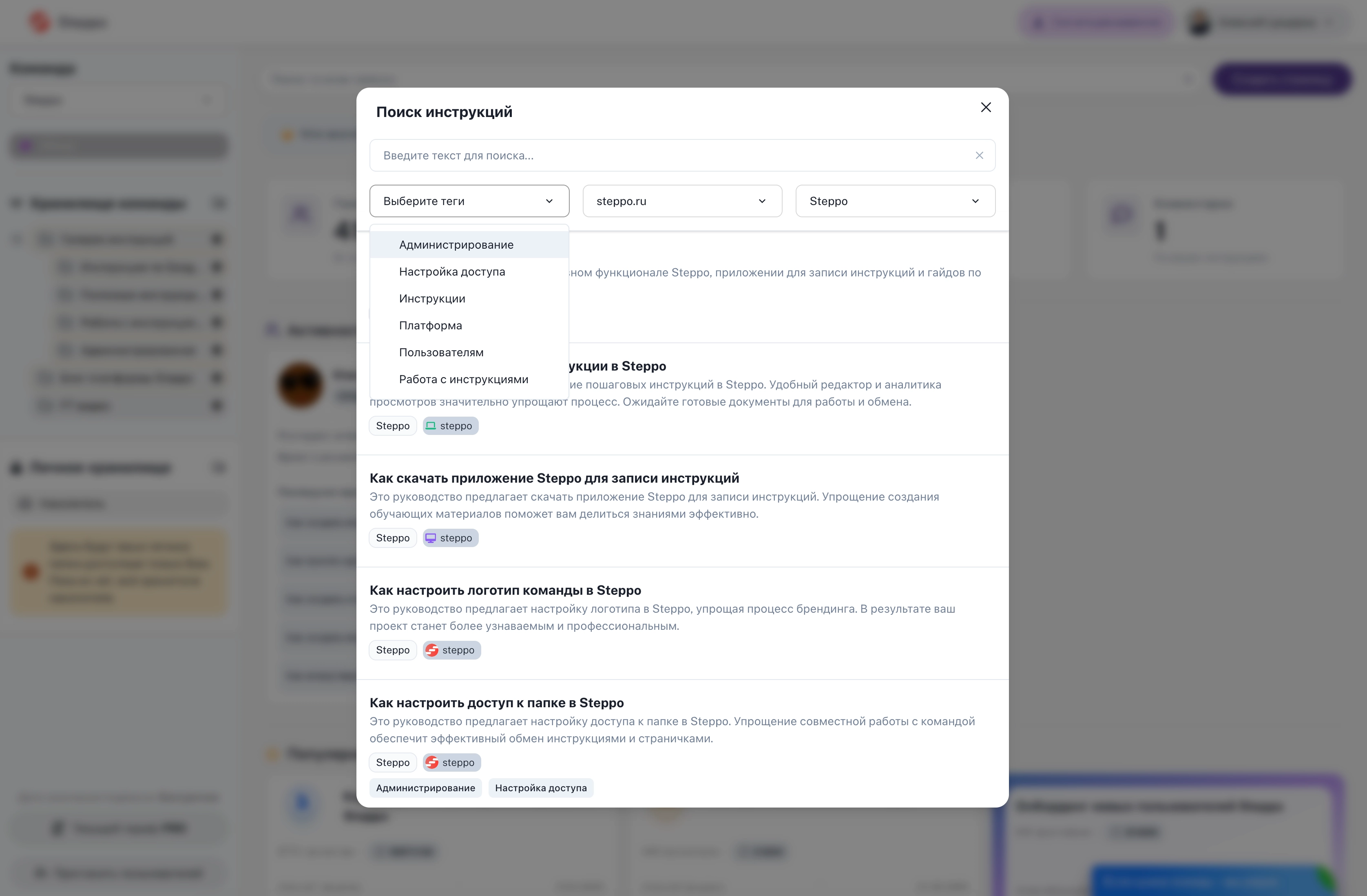Close the Поиск инструкций dialog

(x=986, y=107)
